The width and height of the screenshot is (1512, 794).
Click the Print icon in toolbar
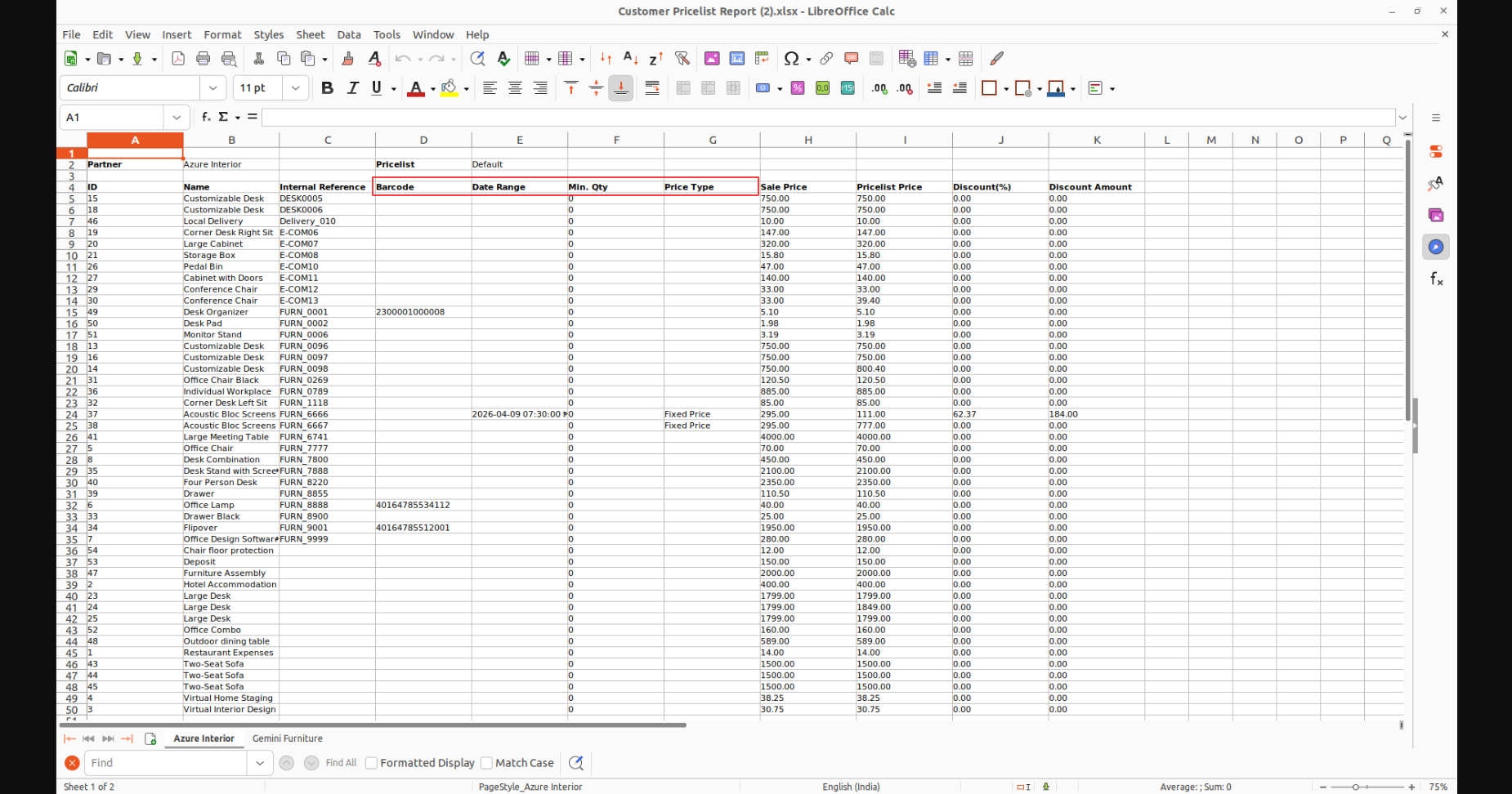point(204,59)
